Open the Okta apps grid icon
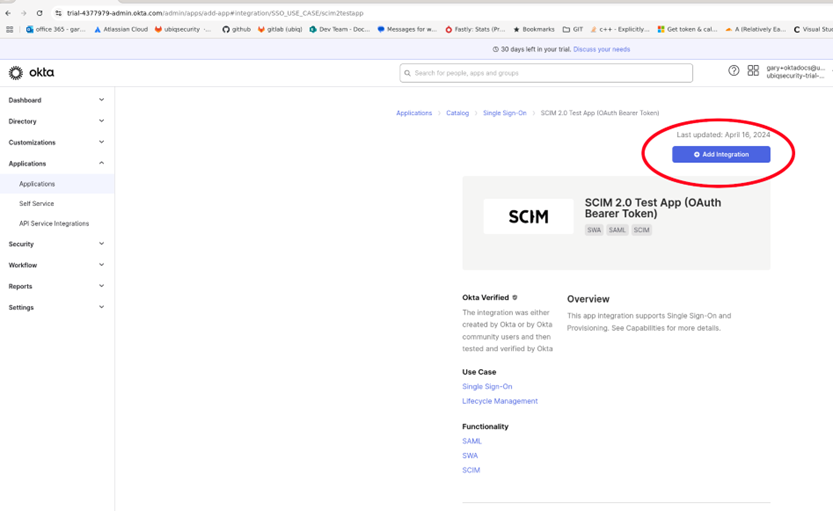This screenshot has height=511, width=833. tap(753, 71)
